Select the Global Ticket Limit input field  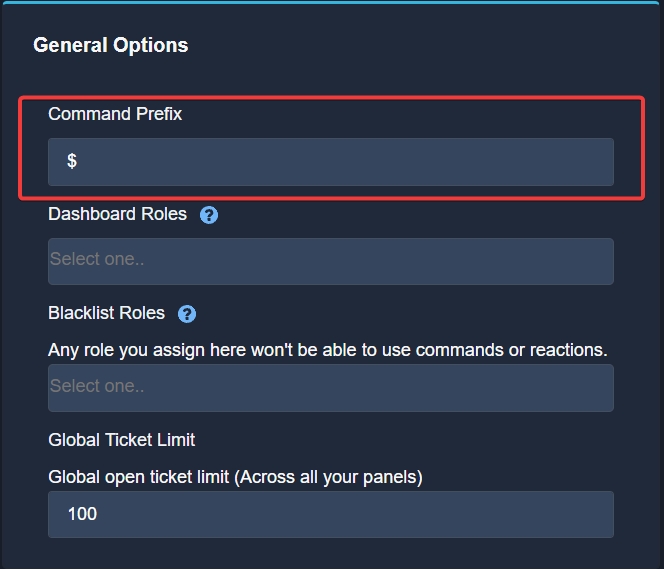331,514
